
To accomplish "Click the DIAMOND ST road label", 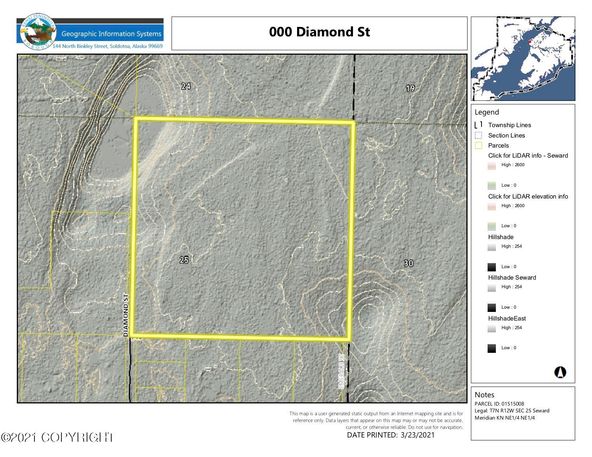I will 126,315.
